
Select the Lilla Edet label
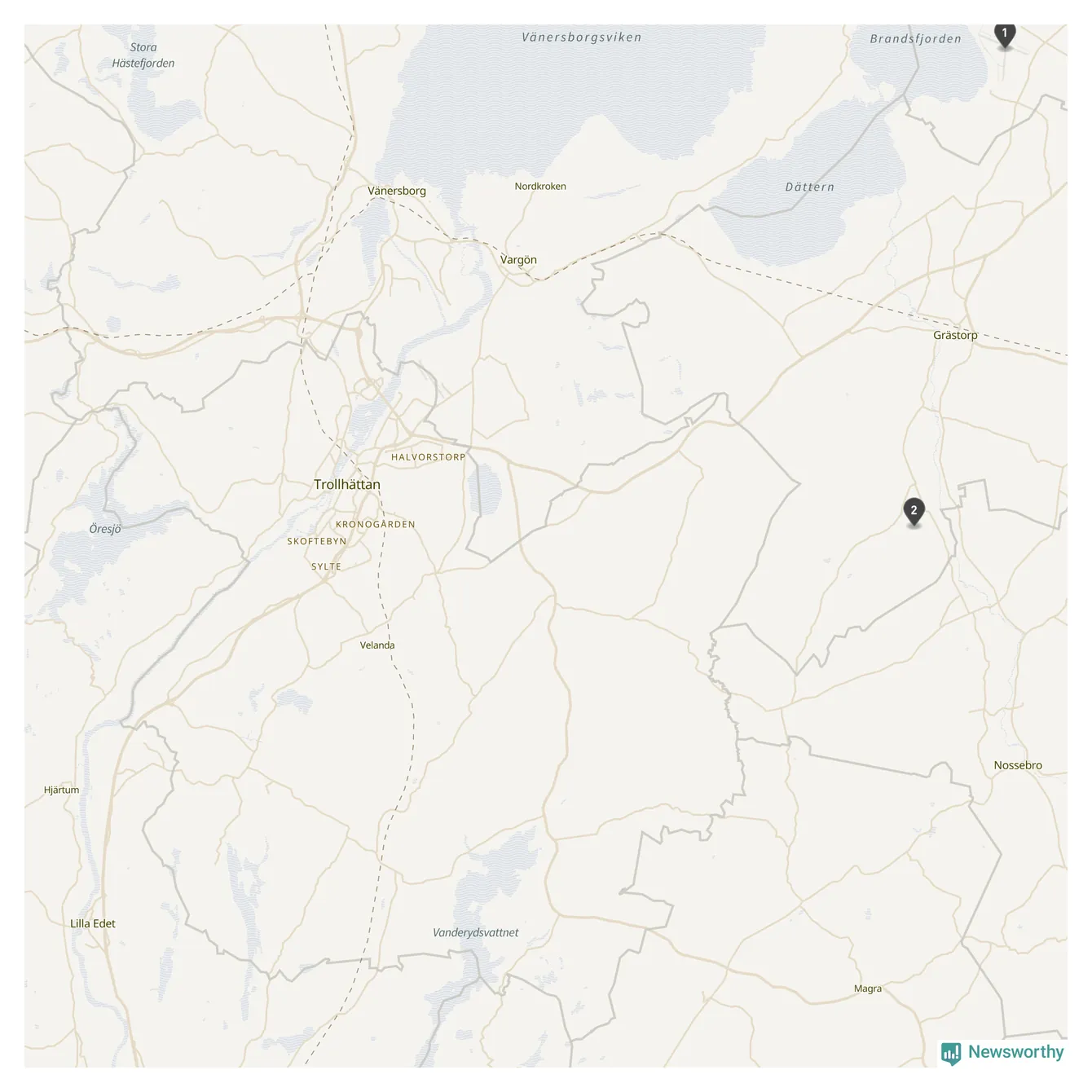pos(93,923)
